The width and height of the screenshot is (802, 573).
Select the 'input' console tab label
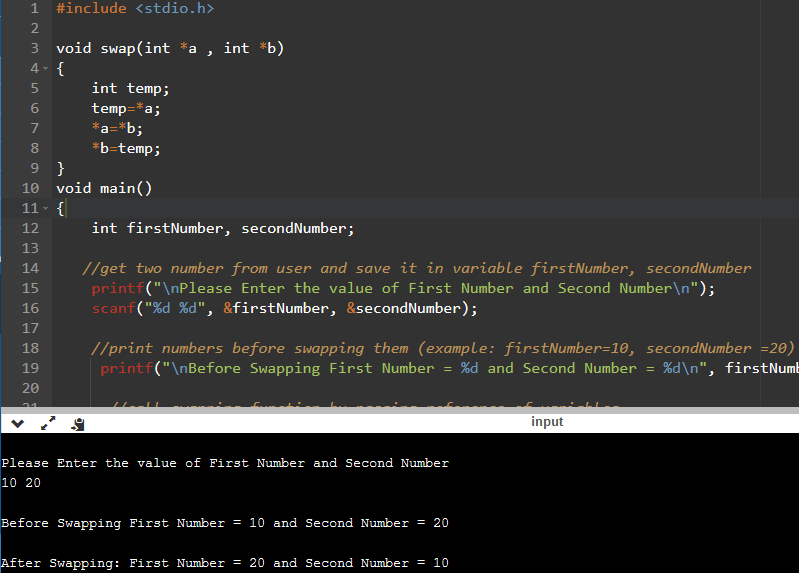[x=547, y=421]
